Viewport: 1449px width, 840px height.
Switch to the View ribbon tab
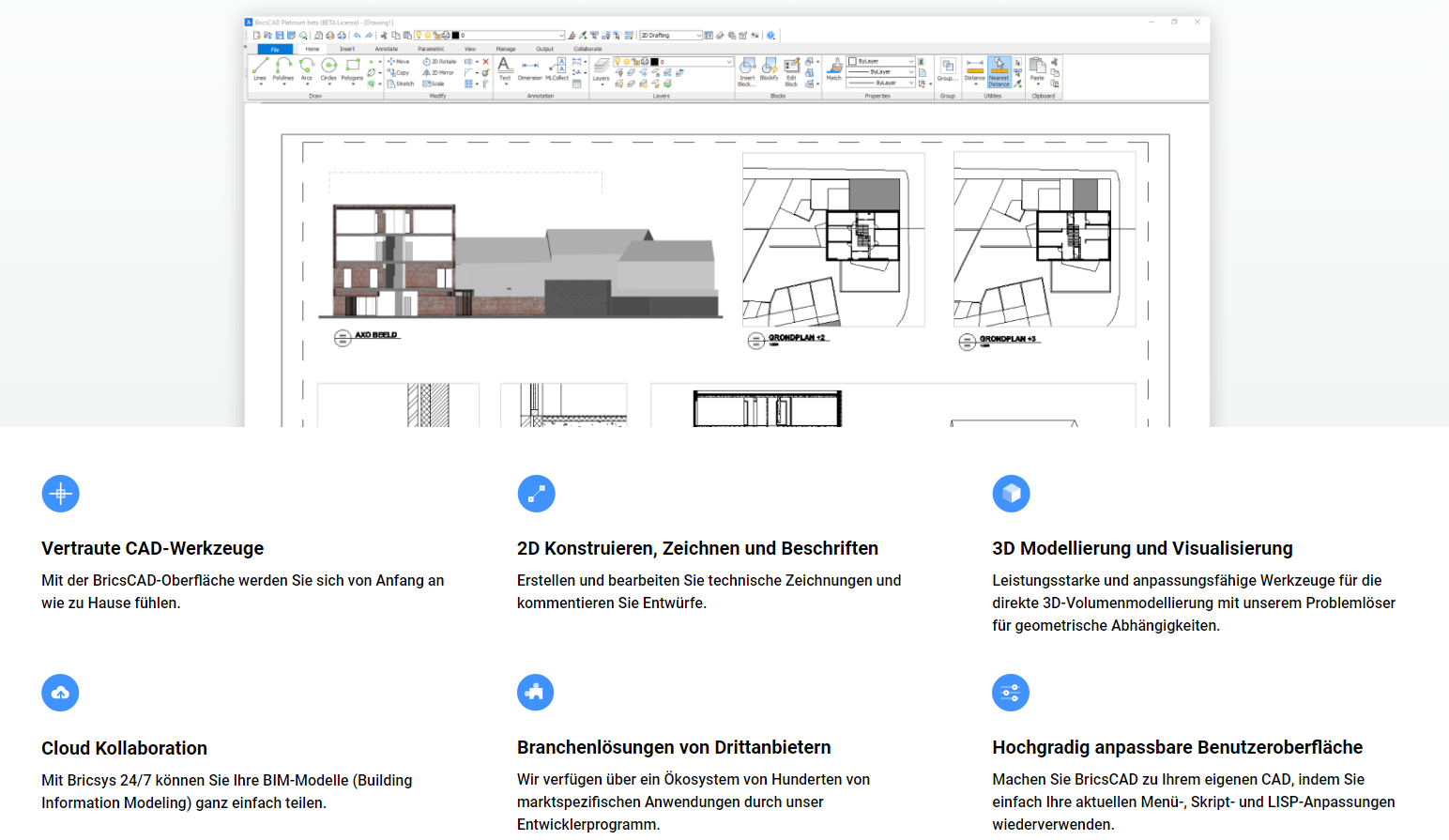470,49
